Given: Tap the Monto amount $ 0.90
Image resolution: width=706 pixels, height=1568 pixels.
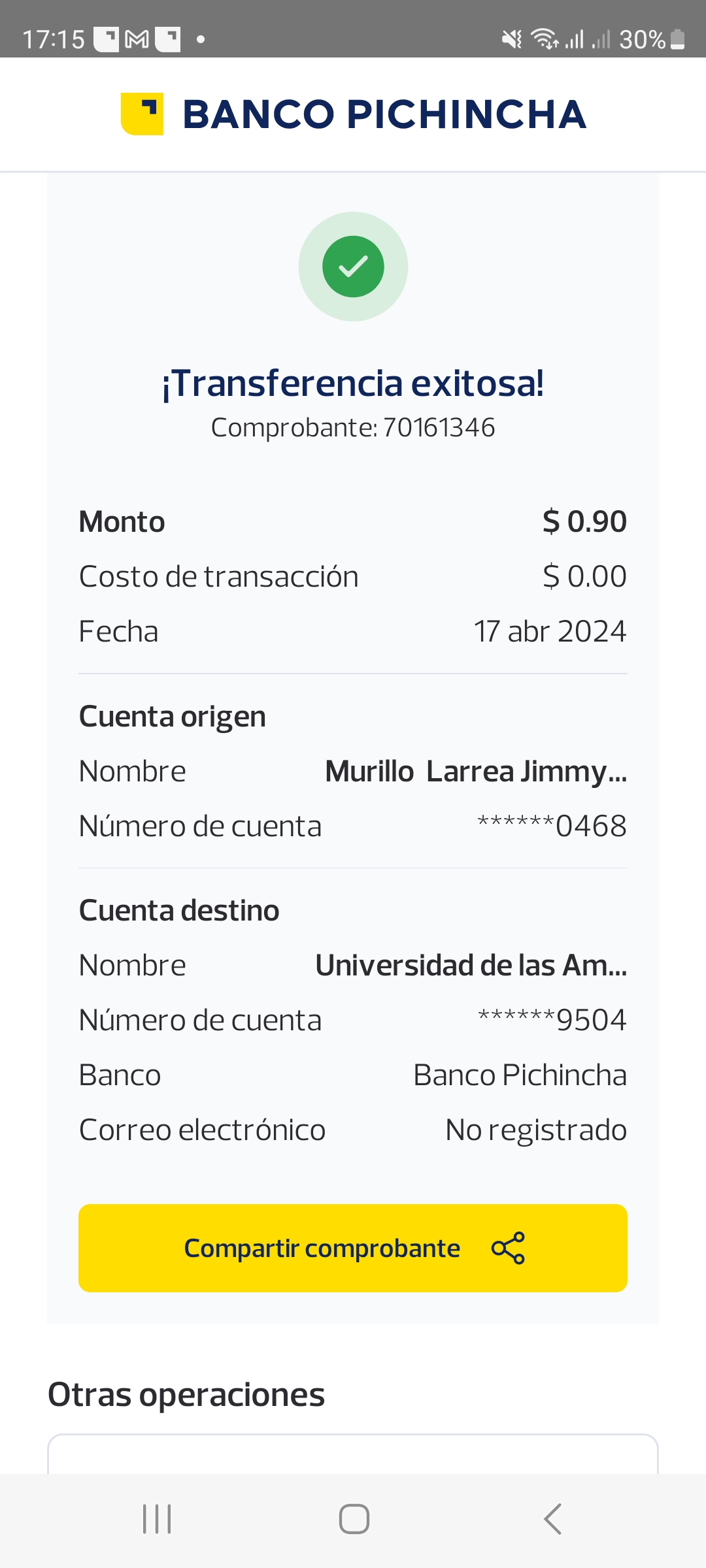Looking at the screenshot, I should [x=584, y=522].
